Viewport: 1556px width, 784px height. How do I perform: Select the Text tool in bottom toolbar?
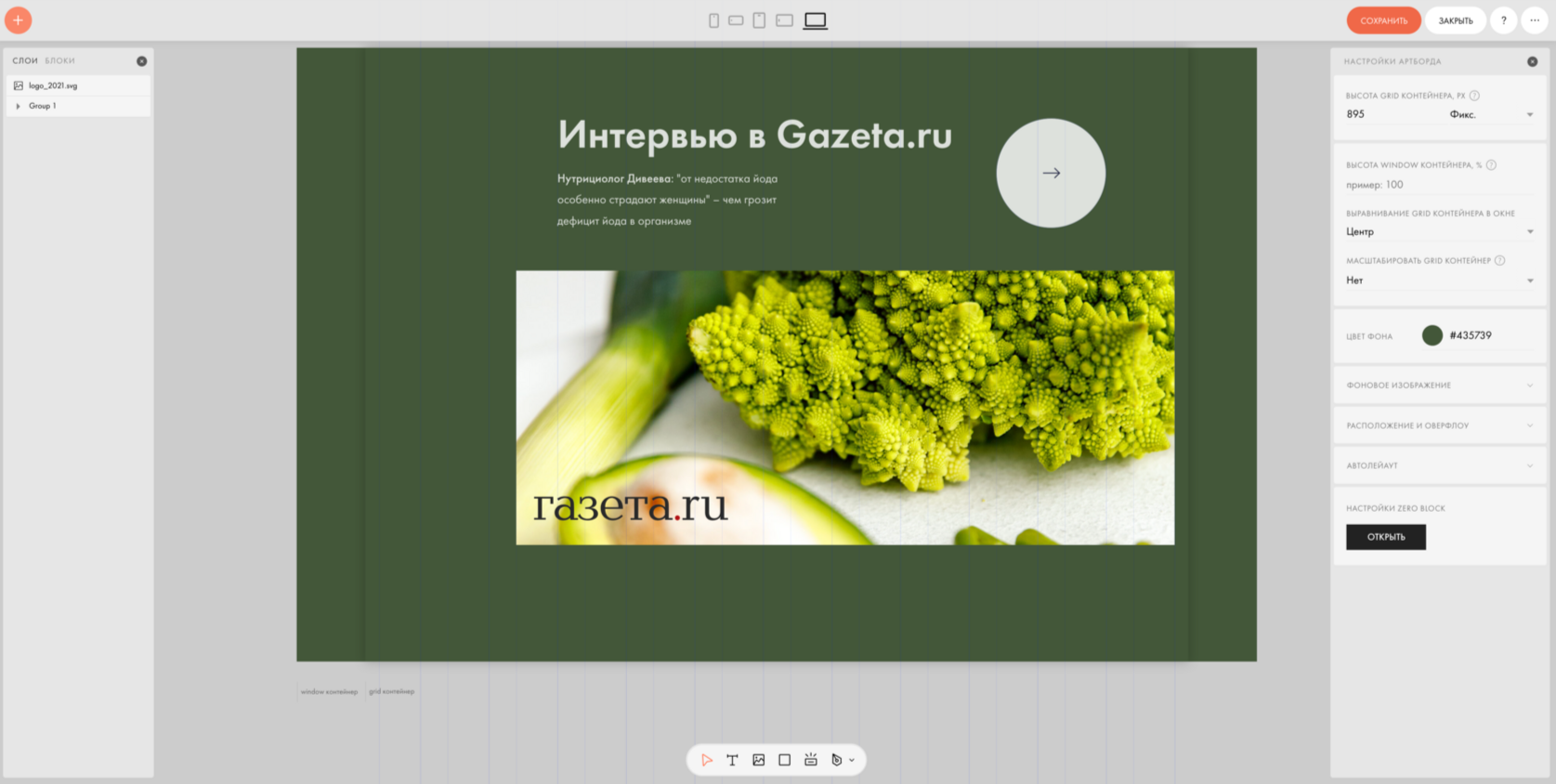click(x=732, y=760)
